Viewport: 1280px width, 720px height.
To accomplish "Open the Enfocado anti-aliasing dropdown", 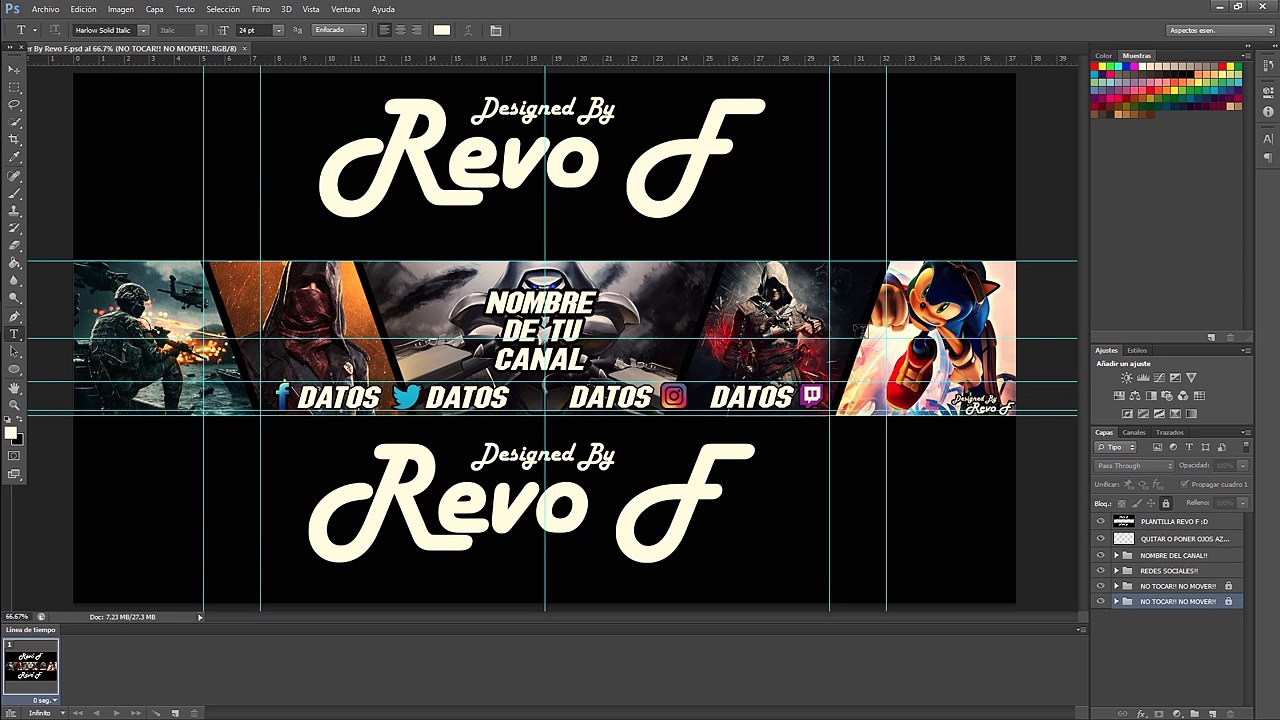I will pyautogui.click(x=339, y=30).
